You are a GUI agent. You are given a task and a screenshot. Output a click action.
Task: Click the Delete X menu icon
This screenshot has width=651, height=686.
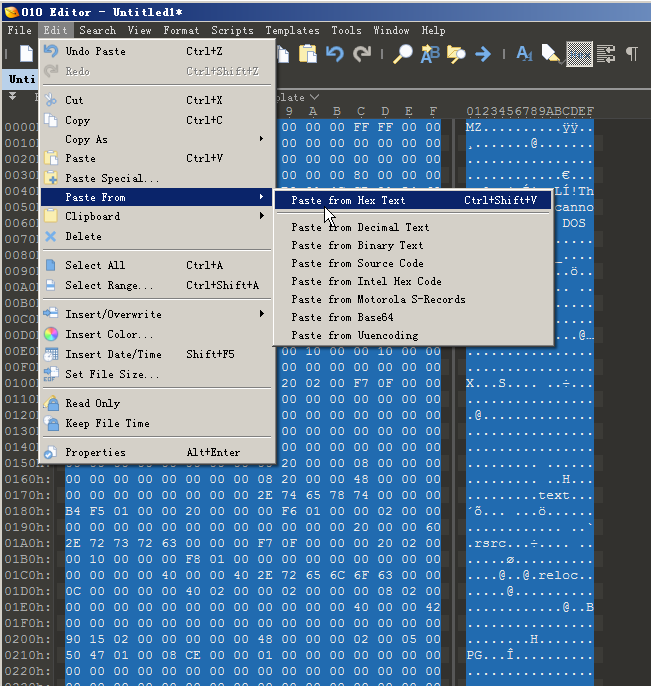[51, 236]
